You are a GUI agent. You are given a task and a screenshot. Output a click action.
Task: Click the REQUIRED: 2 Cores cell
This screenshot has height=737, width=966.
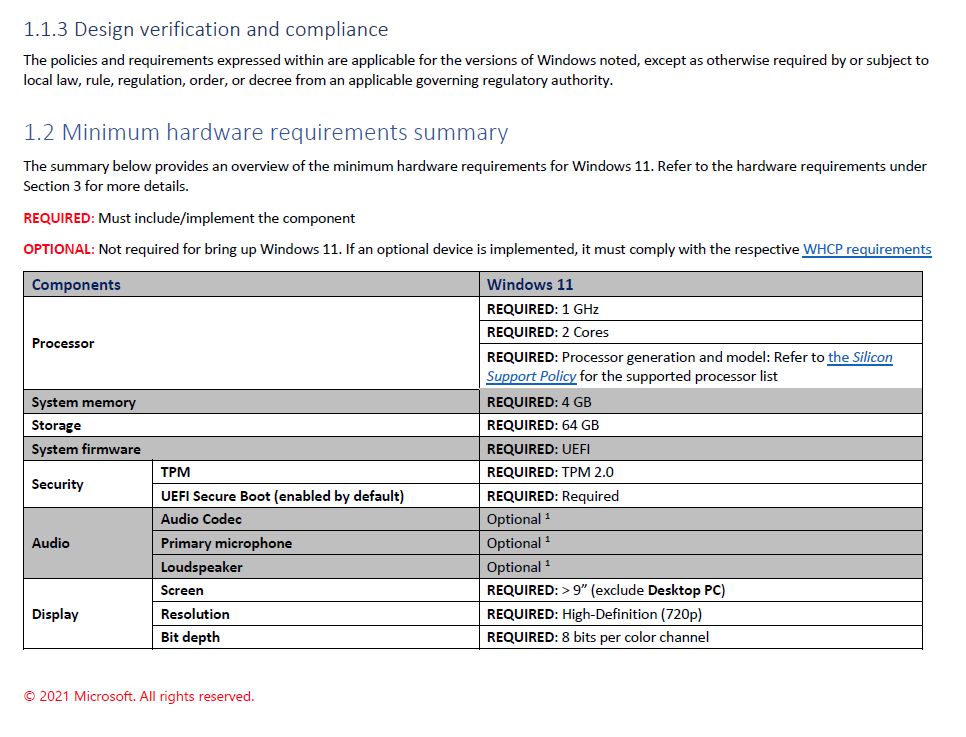pyautogui.click(x=700, y=332)
